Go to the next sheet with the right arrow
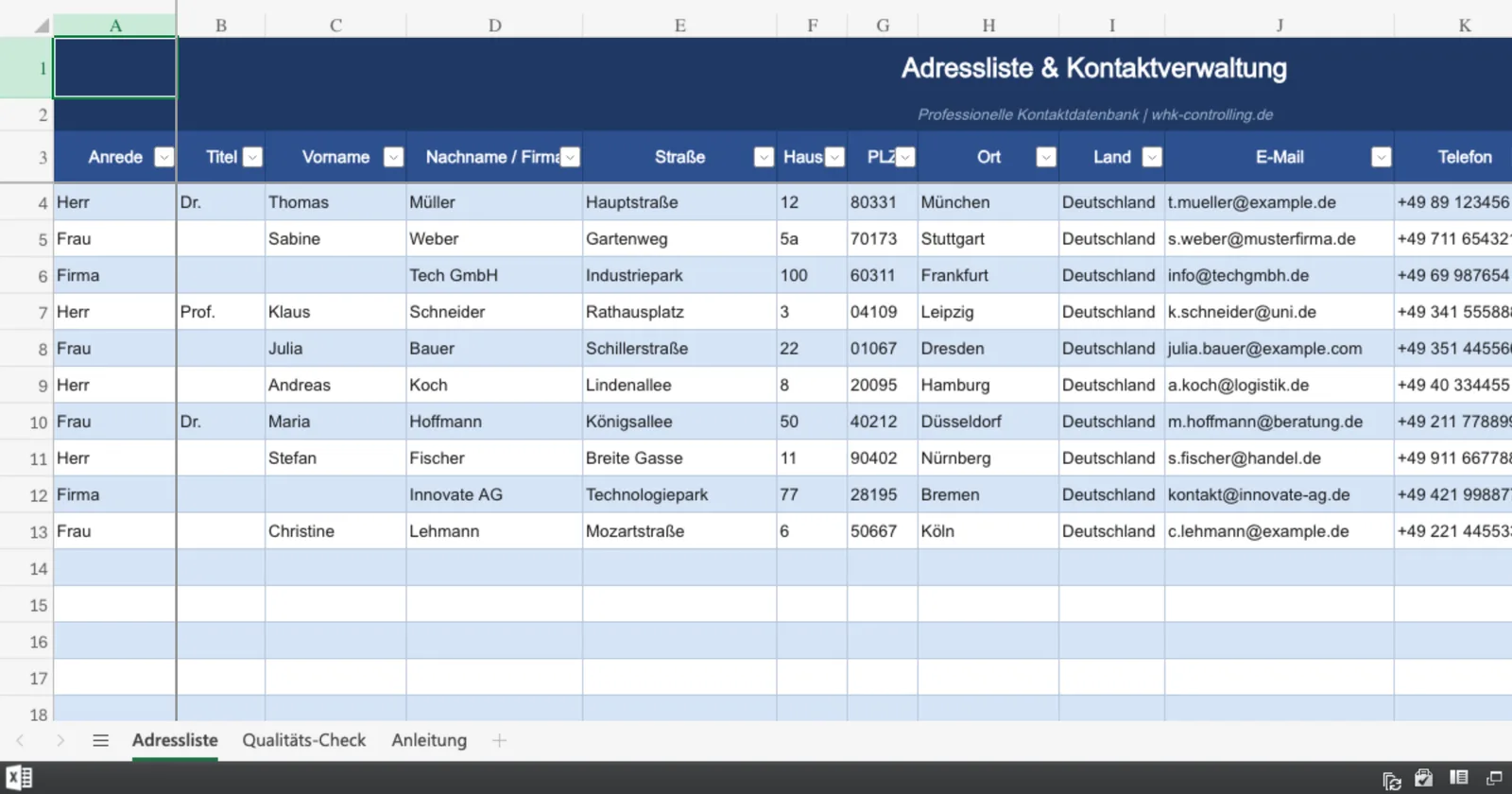 pos(60,740)
